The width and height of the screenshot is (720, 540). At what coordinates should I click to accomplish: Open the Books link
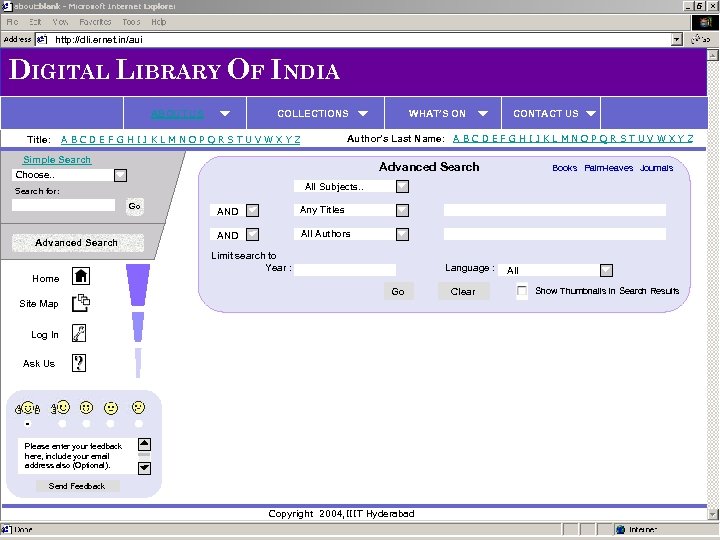coord(564,168)
